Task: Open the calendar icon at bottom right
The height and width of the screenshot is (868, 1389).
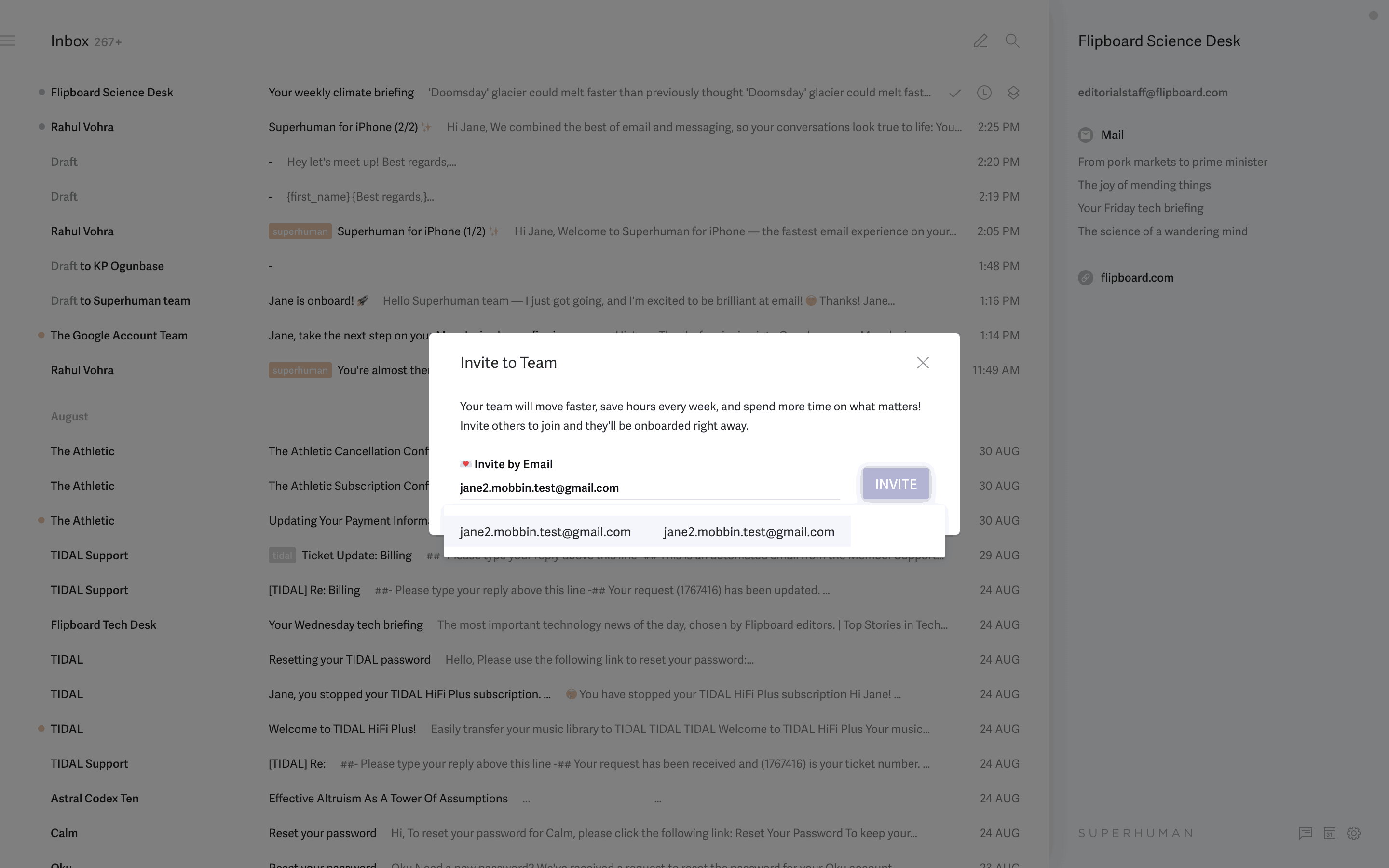Action: pos(1330,833)
